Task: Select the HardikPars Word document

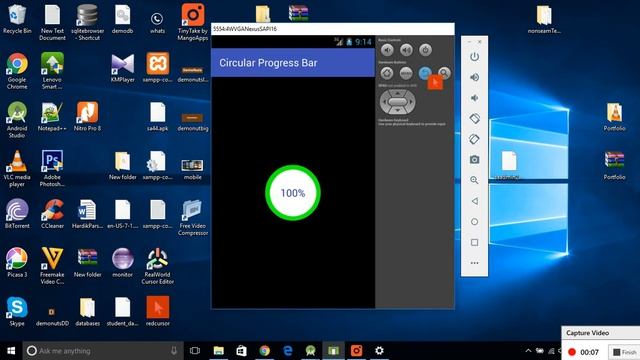Action: tap(87, 213)
